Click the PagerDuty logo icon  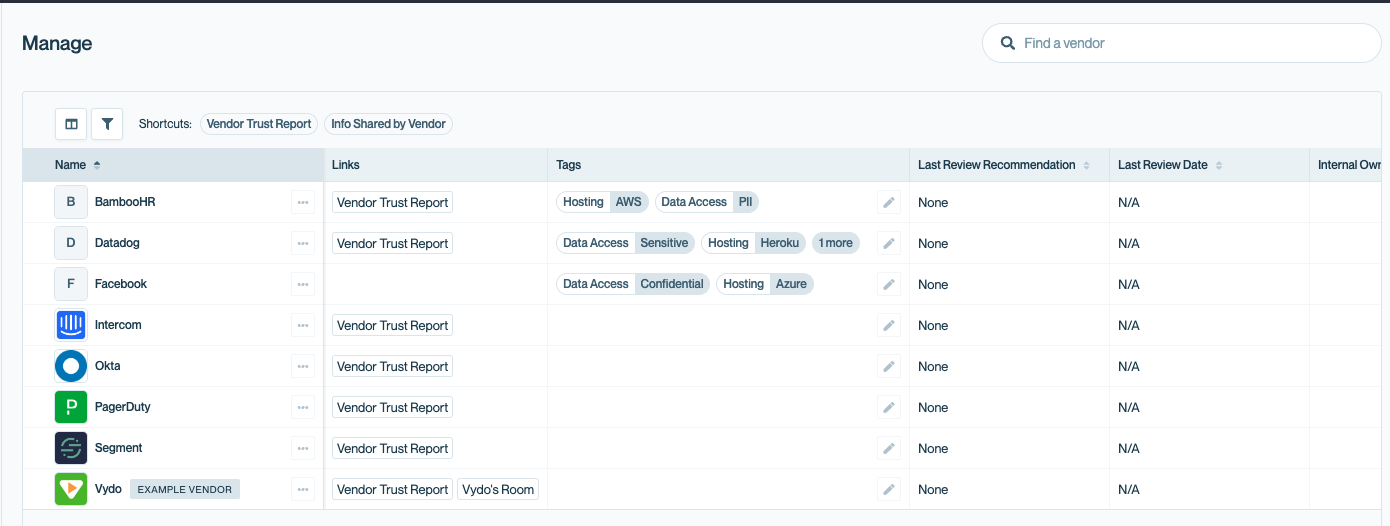[x=71, y=407]
